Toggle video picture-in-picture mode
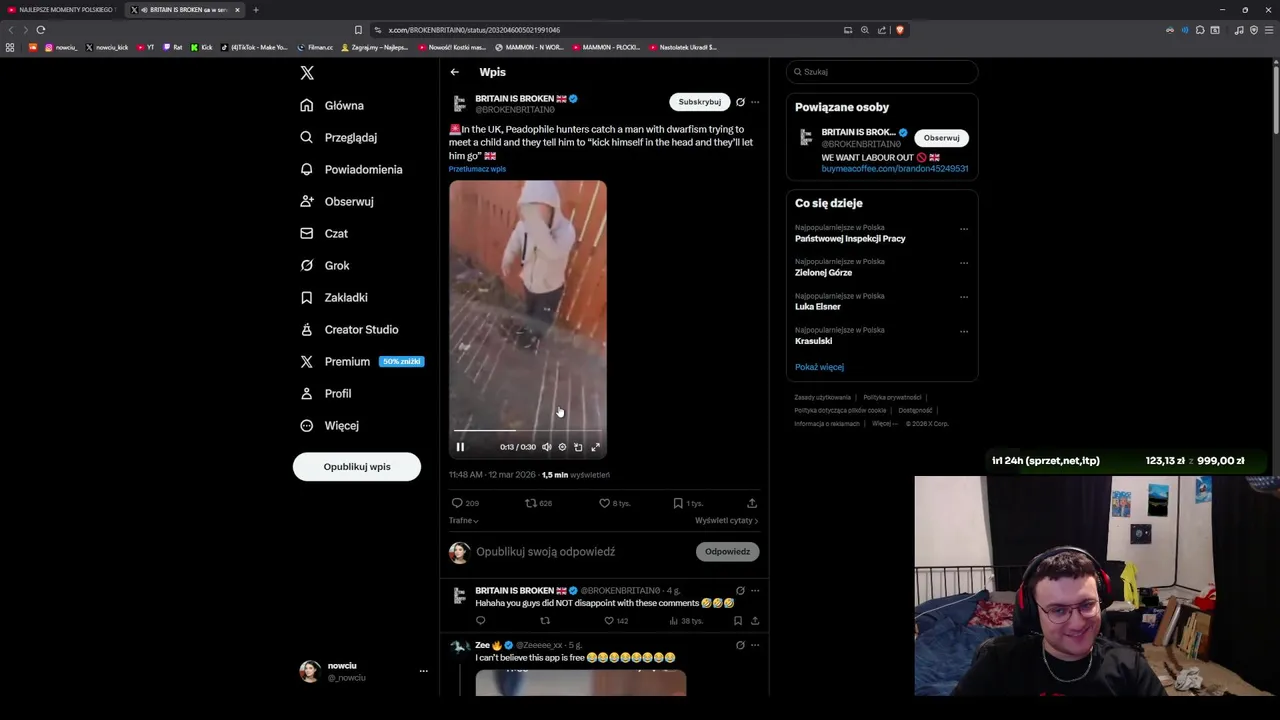1280x720 pixels. [578, 447]
